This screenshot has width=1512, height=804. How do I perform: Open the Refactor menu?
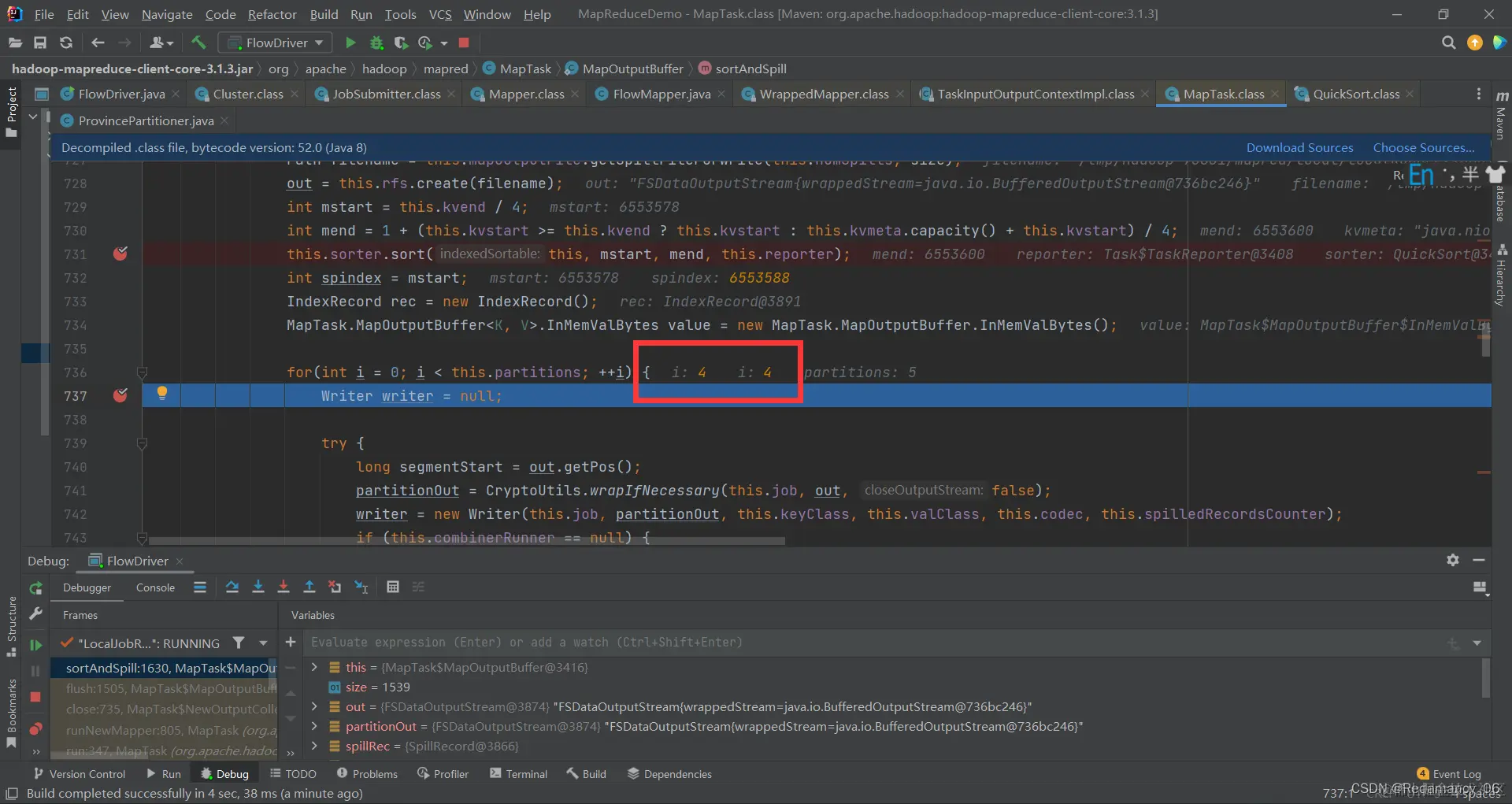272,14
